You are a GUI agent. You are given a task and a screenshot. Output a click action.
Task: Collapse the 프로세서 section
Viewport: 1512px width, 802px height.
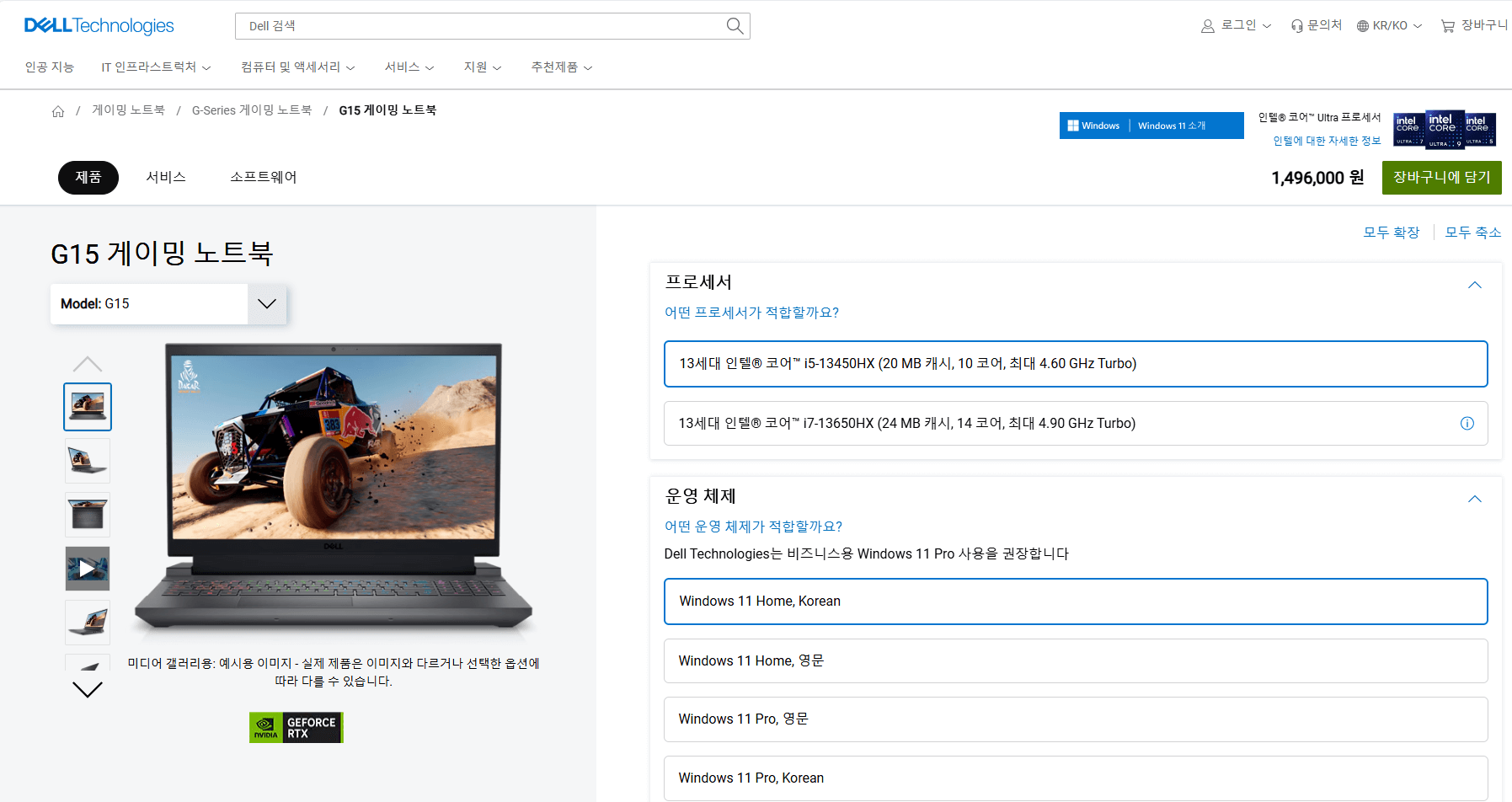[1474, 285]
